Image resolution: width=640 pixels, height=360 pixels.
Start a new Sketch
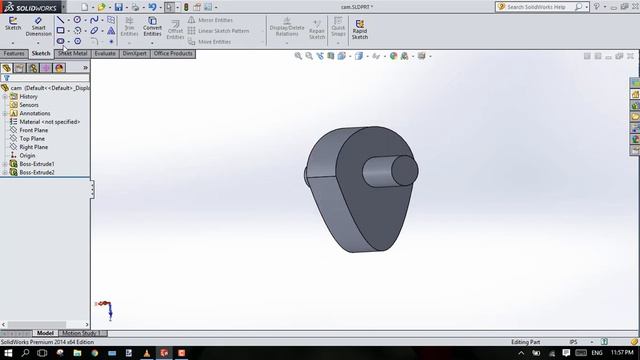click(x=13, y=24)
